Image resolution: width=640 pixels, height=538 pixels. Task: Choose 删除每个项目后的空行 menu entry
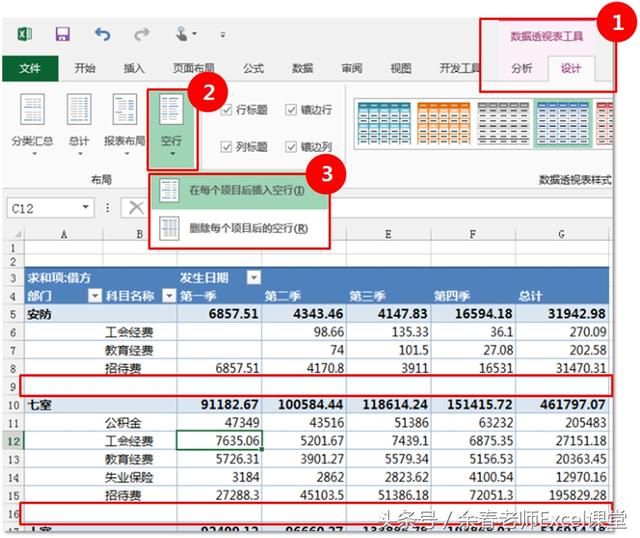[x=240, y=228]
